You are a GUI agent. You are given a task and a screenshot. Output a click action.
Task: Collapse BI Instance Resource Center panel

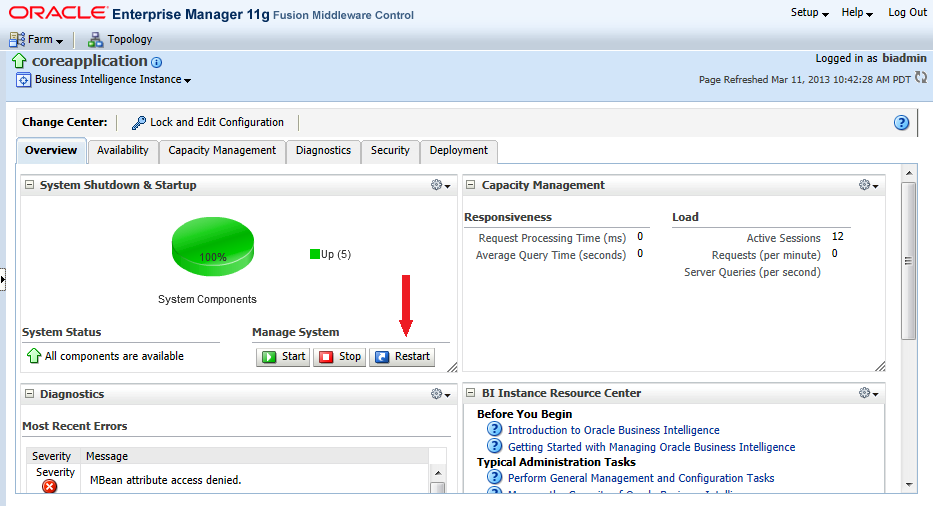[471, 393]
